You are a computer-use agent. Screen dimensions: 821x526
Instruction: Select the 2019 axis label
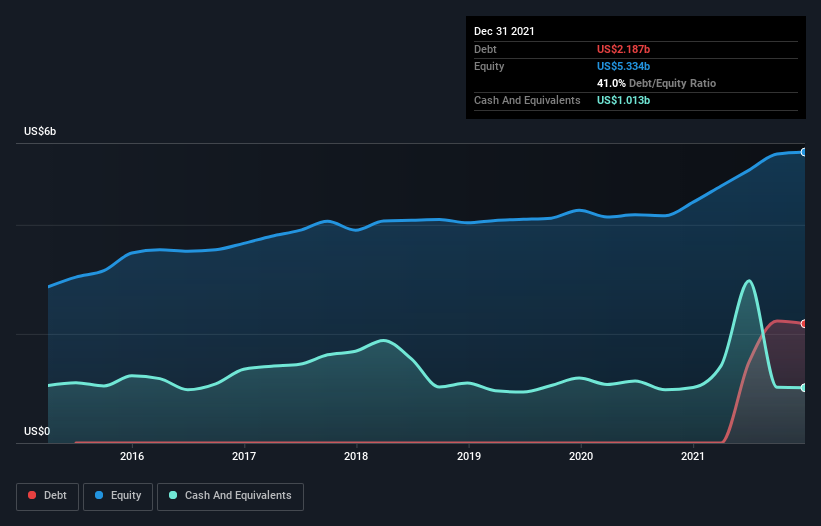click(469, 456)
